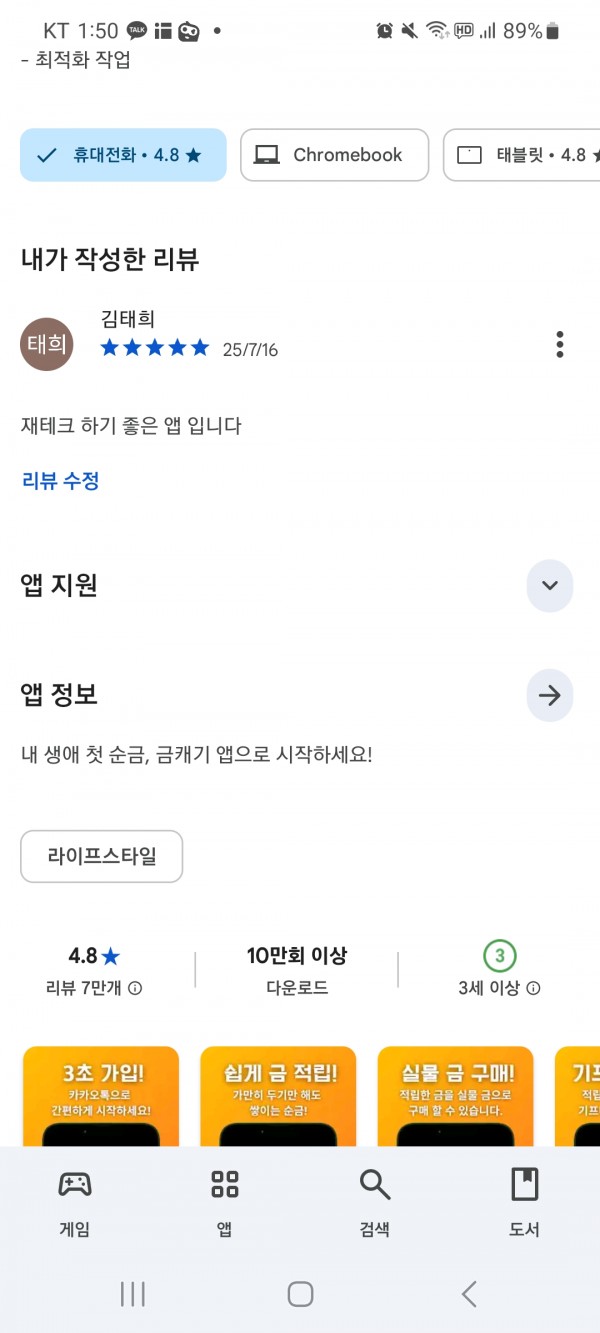Tap the green 3 age rating badge
600x1333 pixels.
(499, 956)
